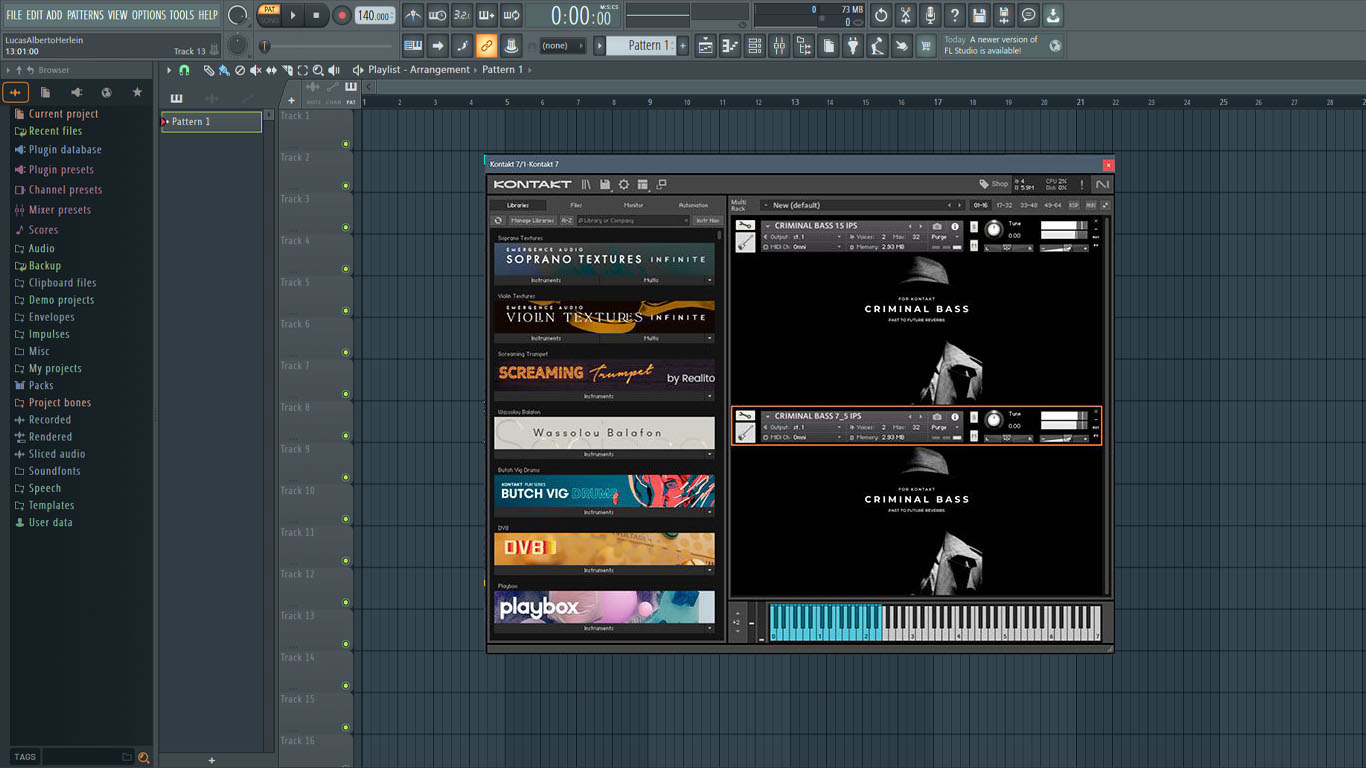Screen dimensions: 1366x768
Task: Open Kontakt settings gear icon
Action: click(x=624, y=184)
